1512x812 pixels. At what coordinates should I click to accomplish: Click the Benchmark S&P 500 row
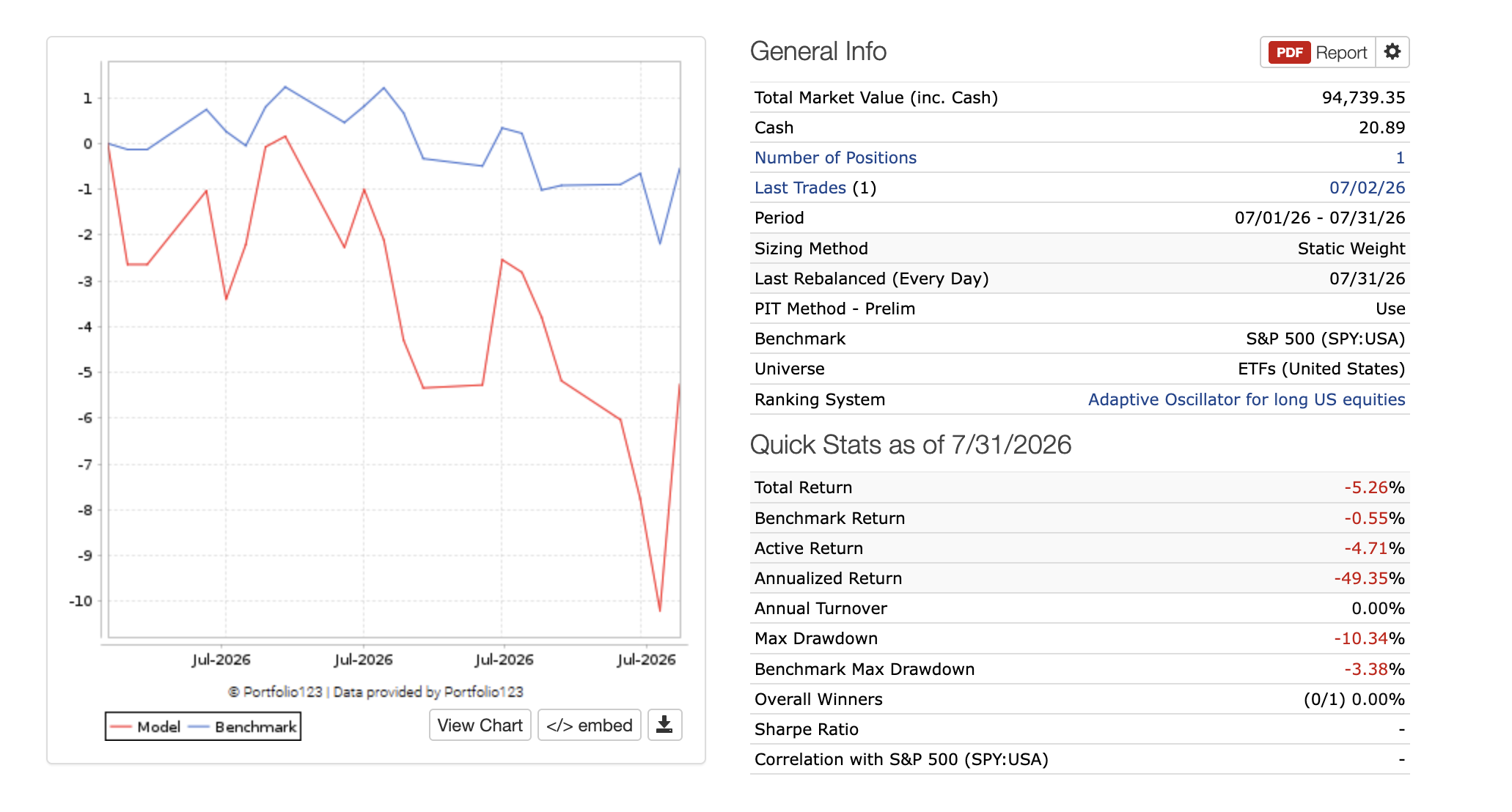pyautogui.click(x=1079, y=339)
